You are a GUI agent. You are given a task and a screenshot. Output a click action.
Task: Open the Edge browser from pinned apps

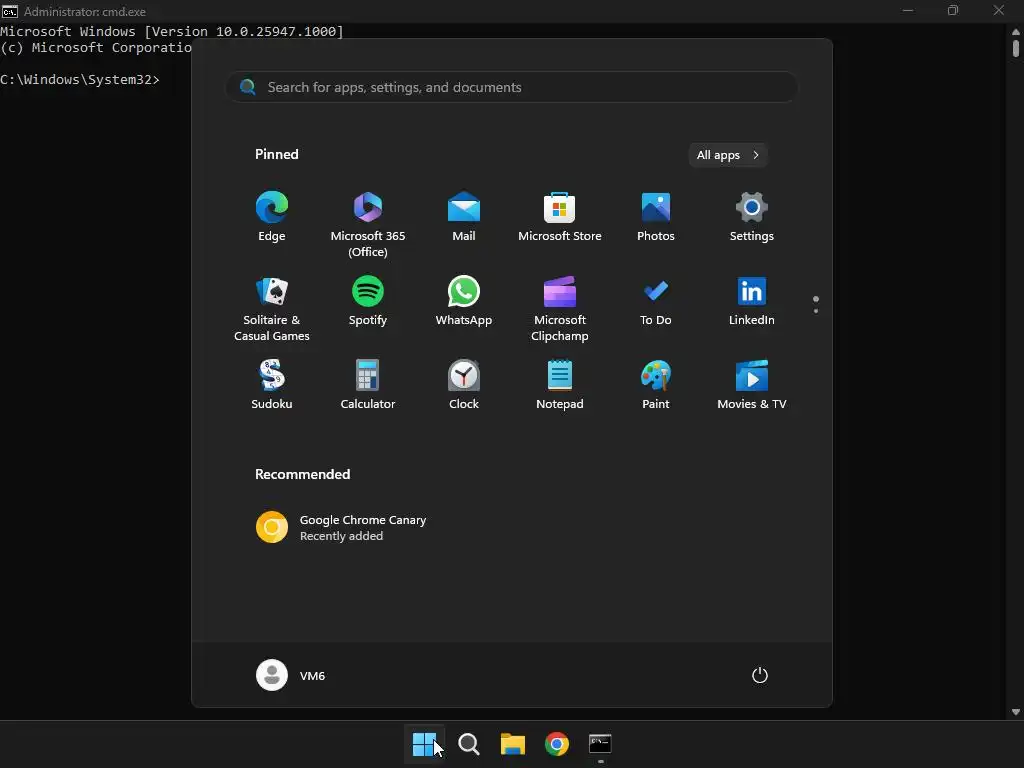(x=272, y=217)
